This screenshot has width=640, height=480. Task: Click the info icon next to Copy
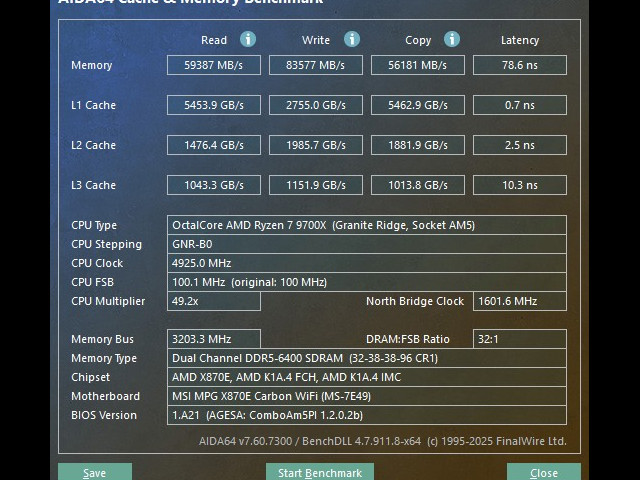tap(452, 39)
